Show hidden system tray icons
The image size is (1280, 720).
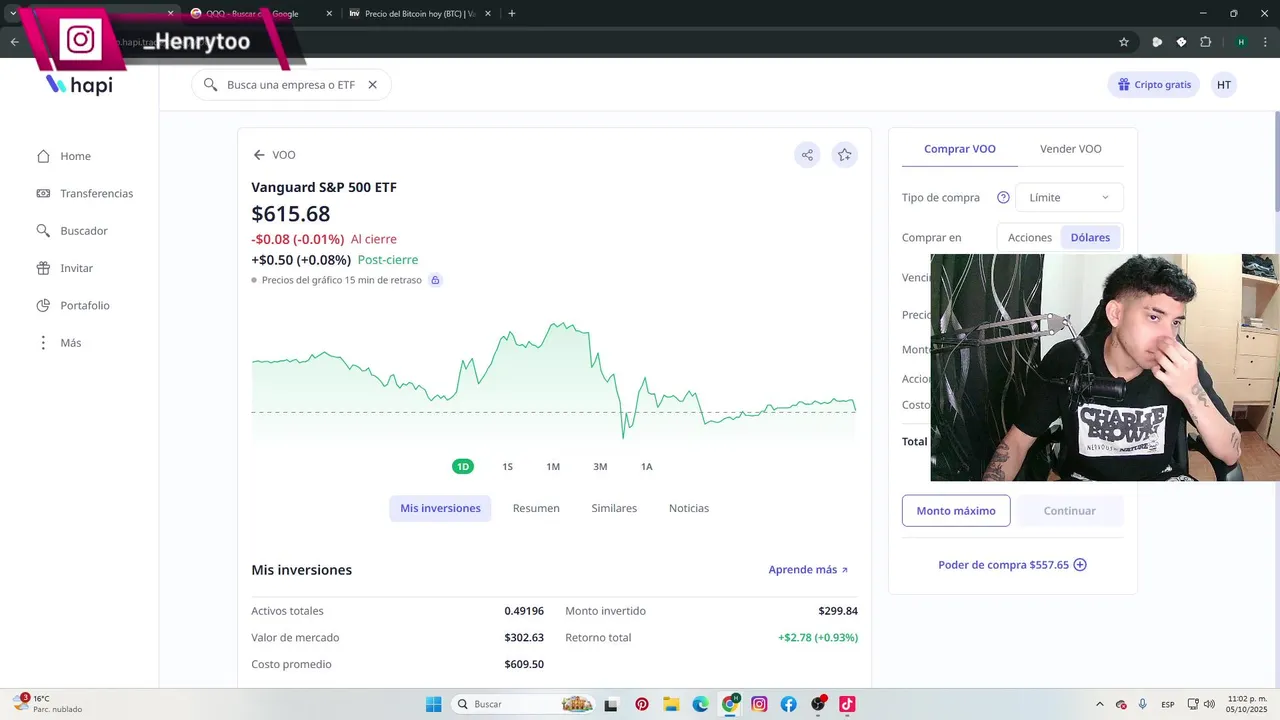coord(1100,704)
